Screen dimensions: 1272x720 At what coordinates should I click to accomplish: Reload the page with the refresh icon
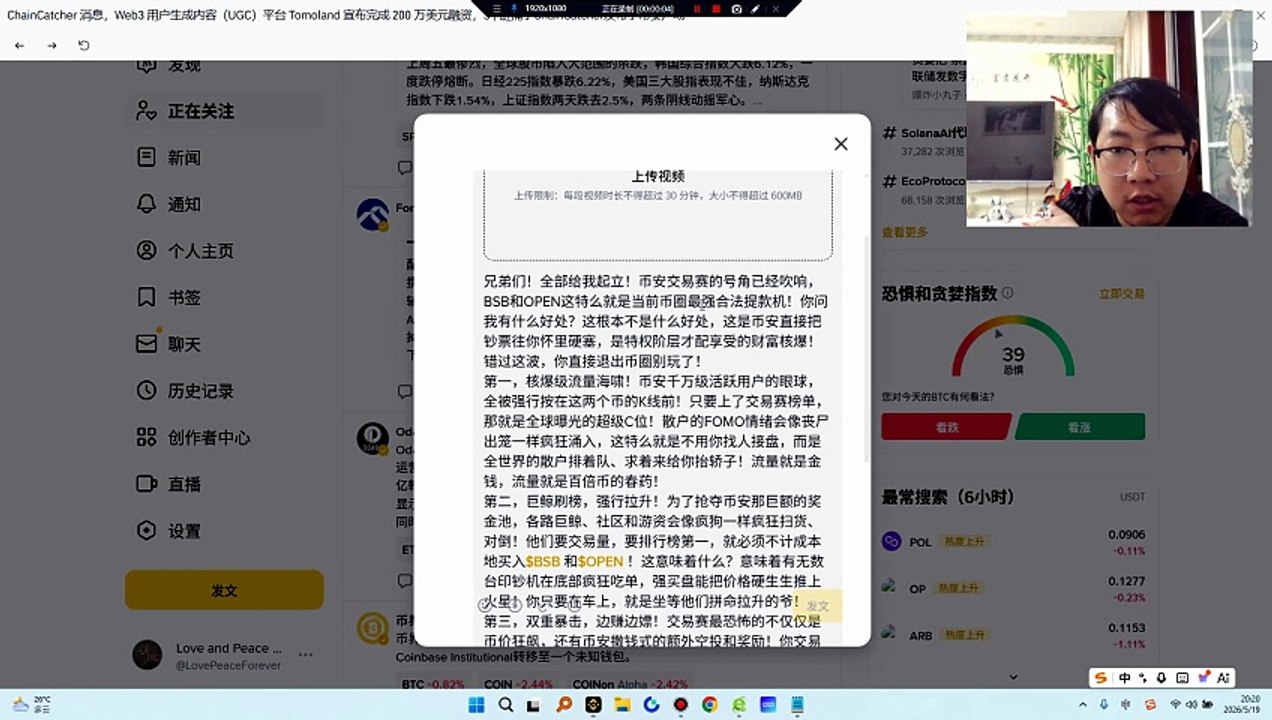coord(84,46)
